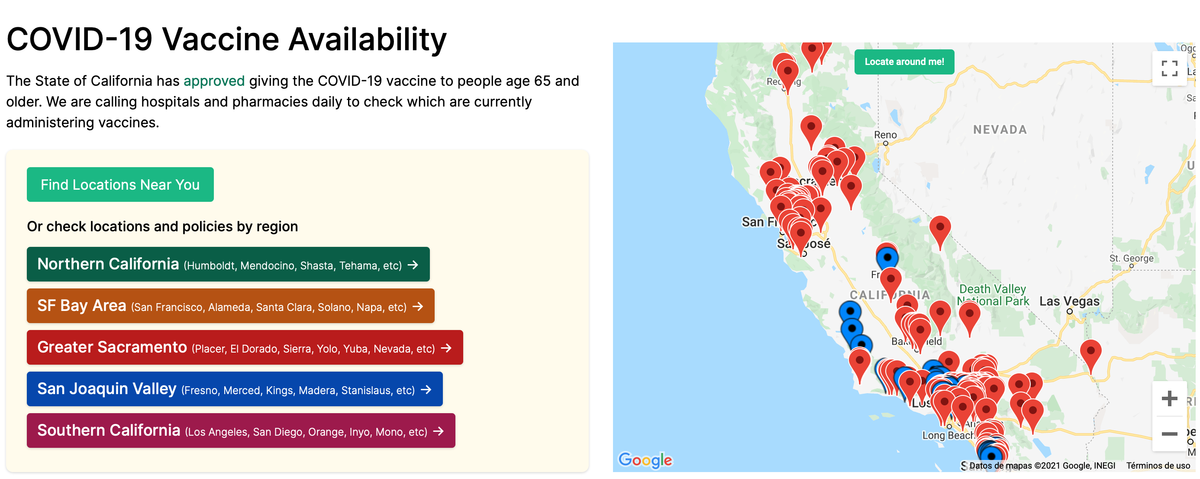This screenshot has height=479, width=1200.
Task: Click the red pin north of Death Valley
Action: 940,231
